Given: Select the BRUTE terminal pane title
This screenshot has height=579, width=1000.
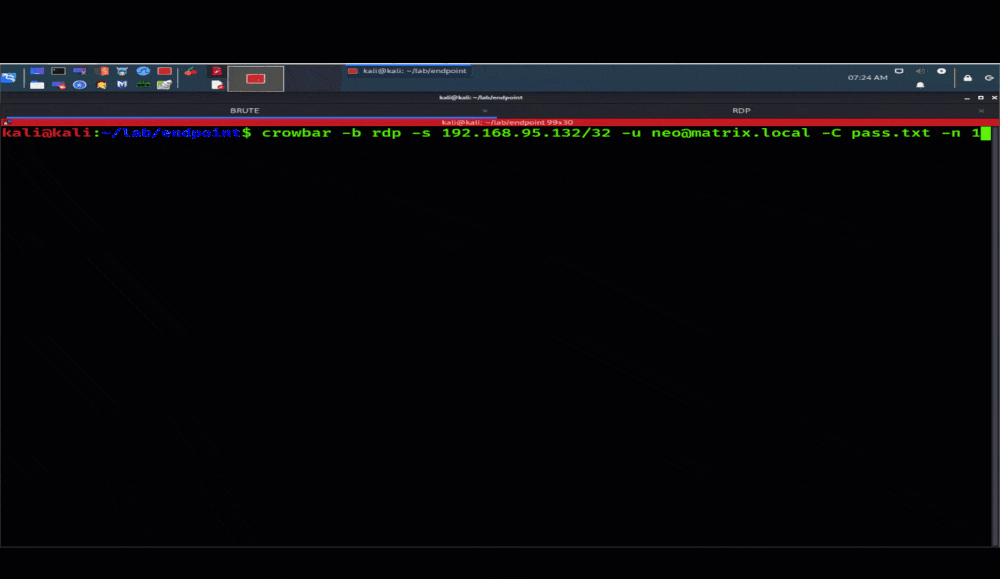Looking at the screenshot, I should point(244,110).
